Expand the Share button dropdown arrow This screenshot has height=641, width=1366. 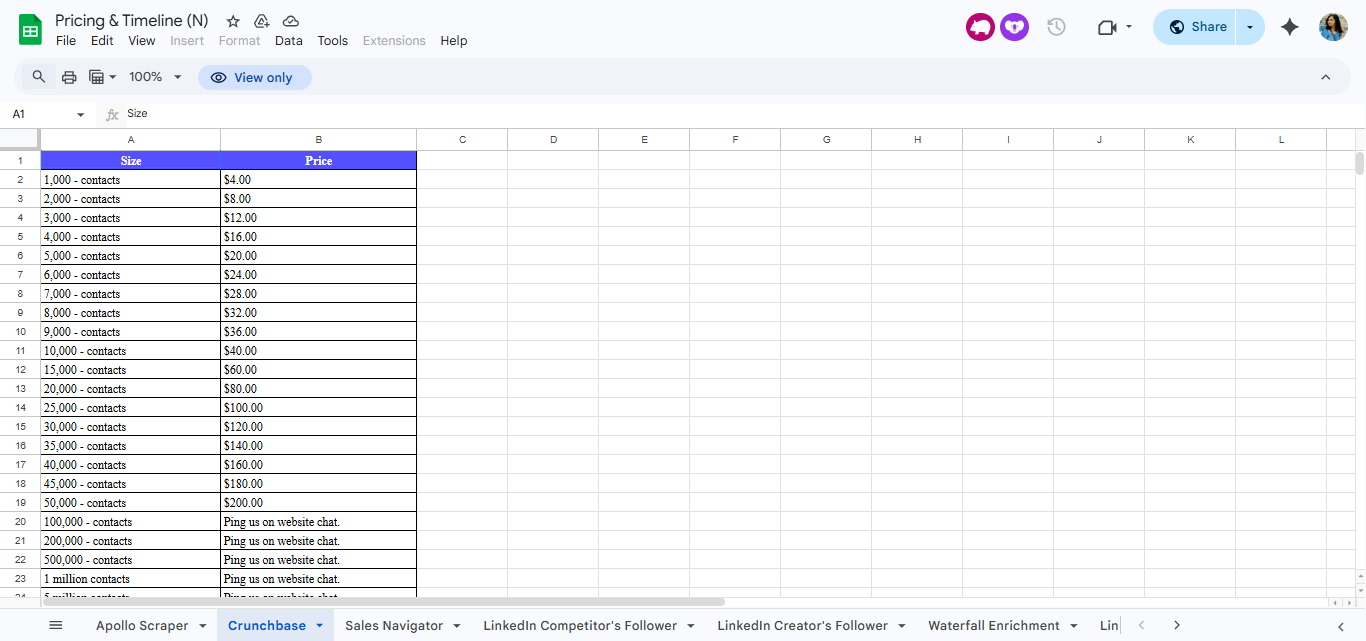[x=1250, y=27]
